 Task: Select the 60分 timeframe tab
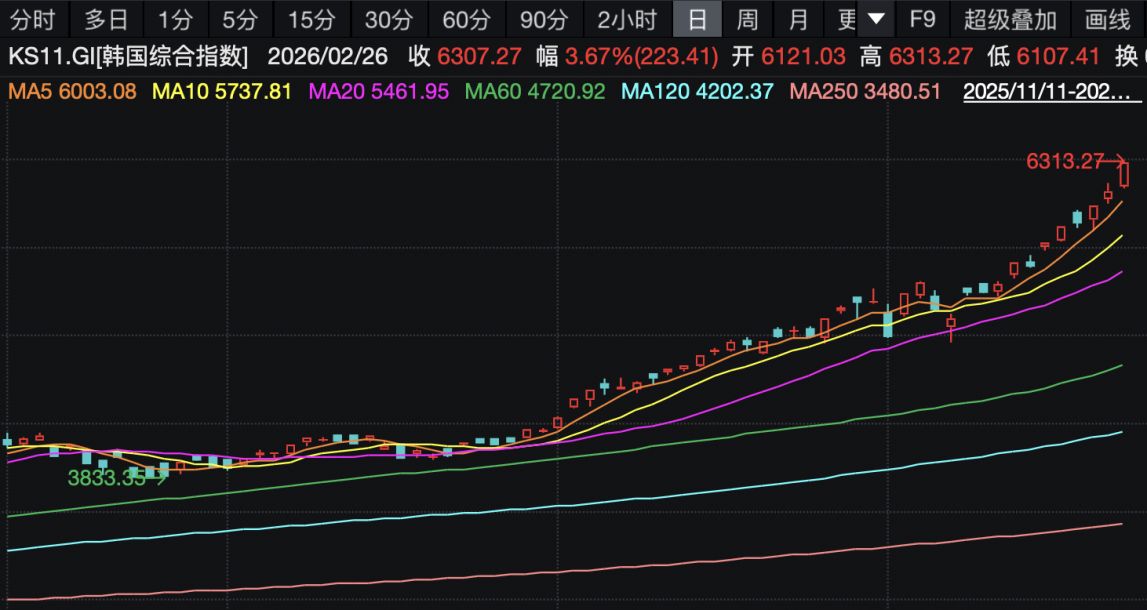(x=465, y=19)
